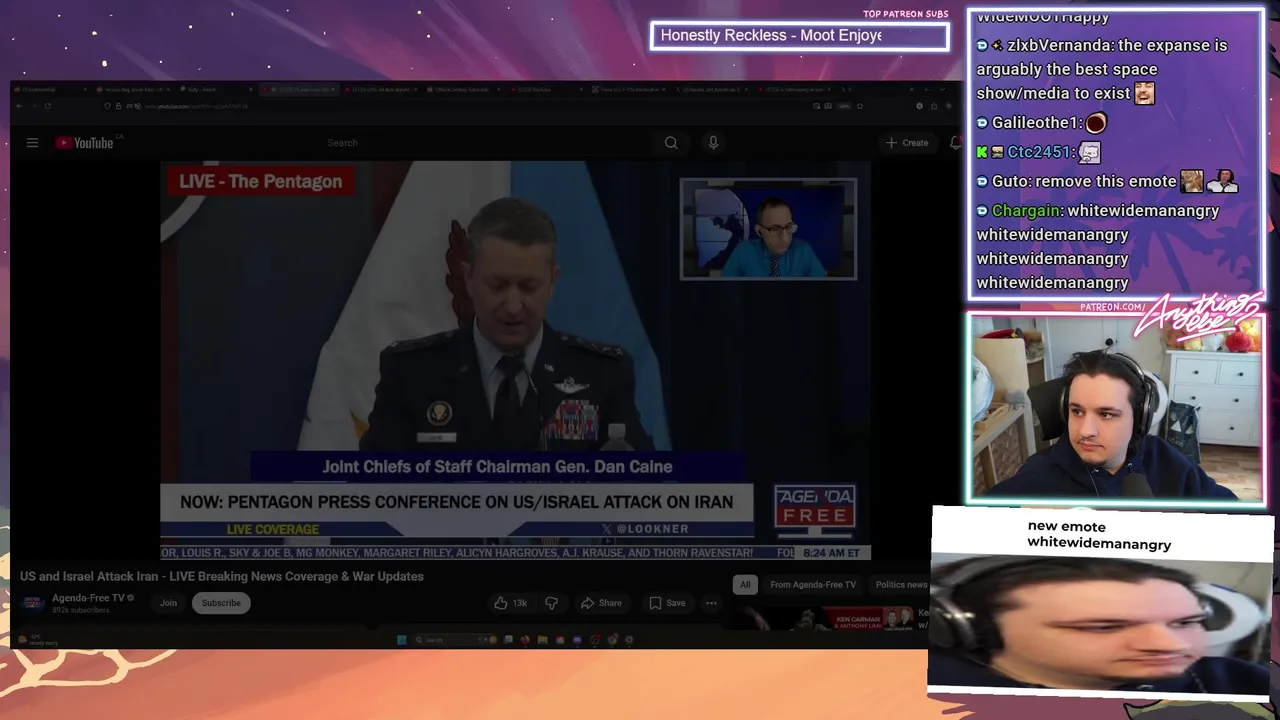Select the Politics news chip
1280x720 pixels.
pos(900,585)
